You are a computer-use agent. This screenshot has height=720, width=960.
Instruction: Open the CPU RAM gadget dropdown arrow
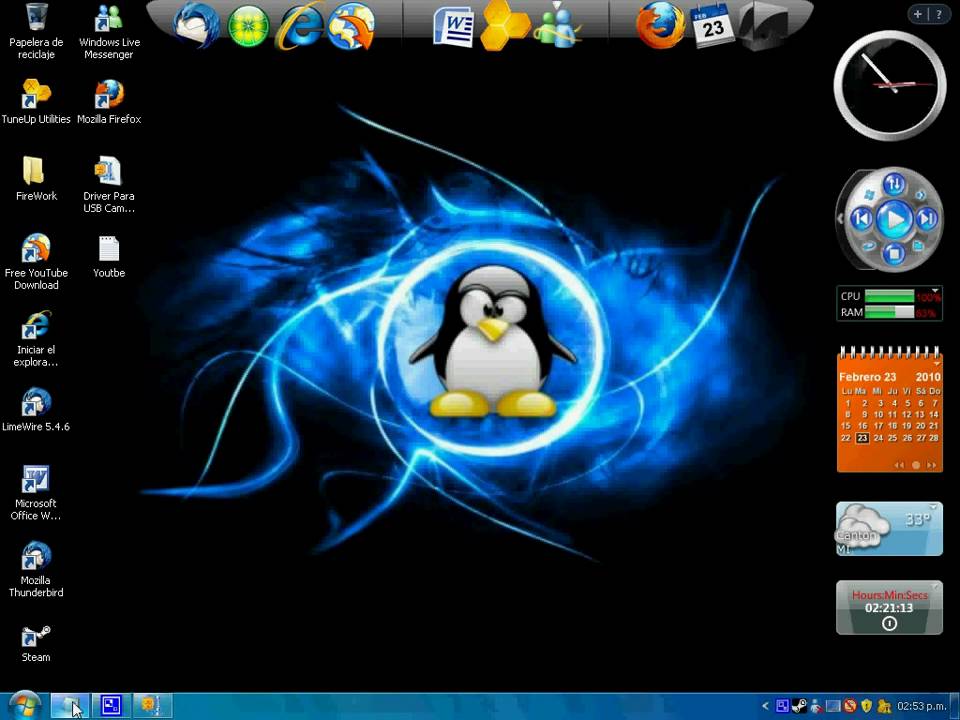point(936,289)
